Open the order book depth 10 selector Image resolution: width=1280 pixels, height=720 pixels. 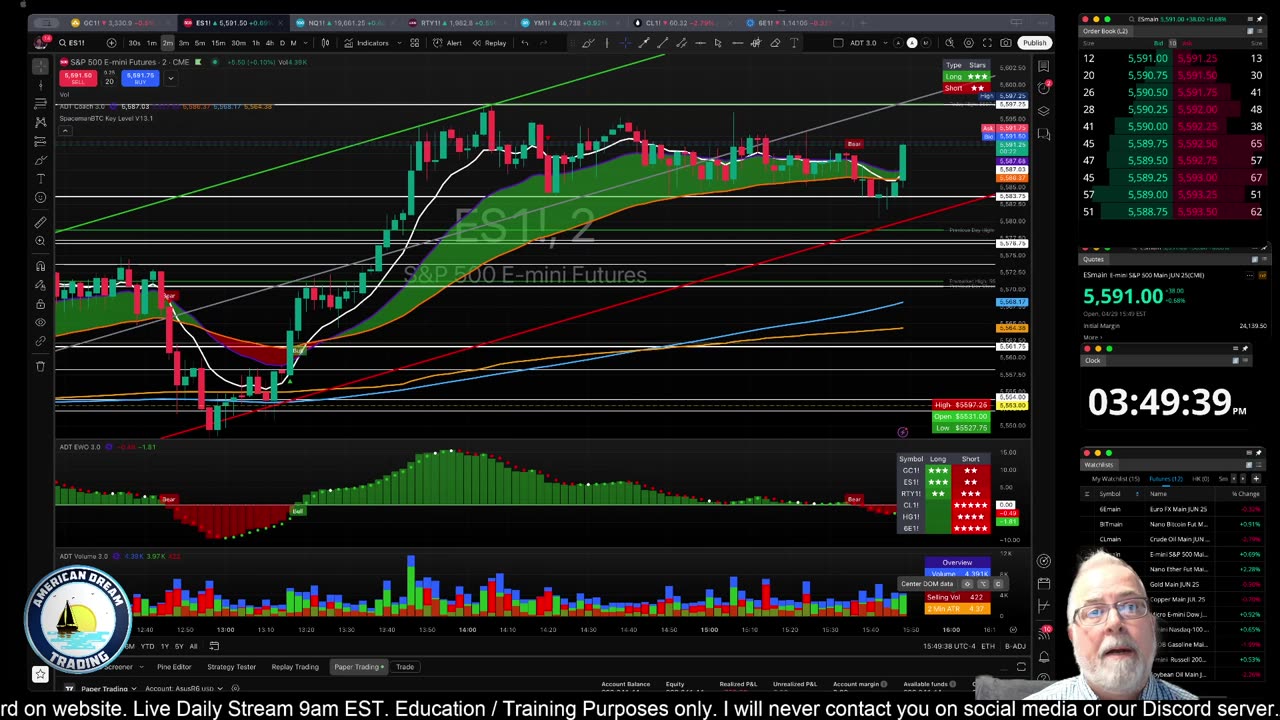(1172, 43)
